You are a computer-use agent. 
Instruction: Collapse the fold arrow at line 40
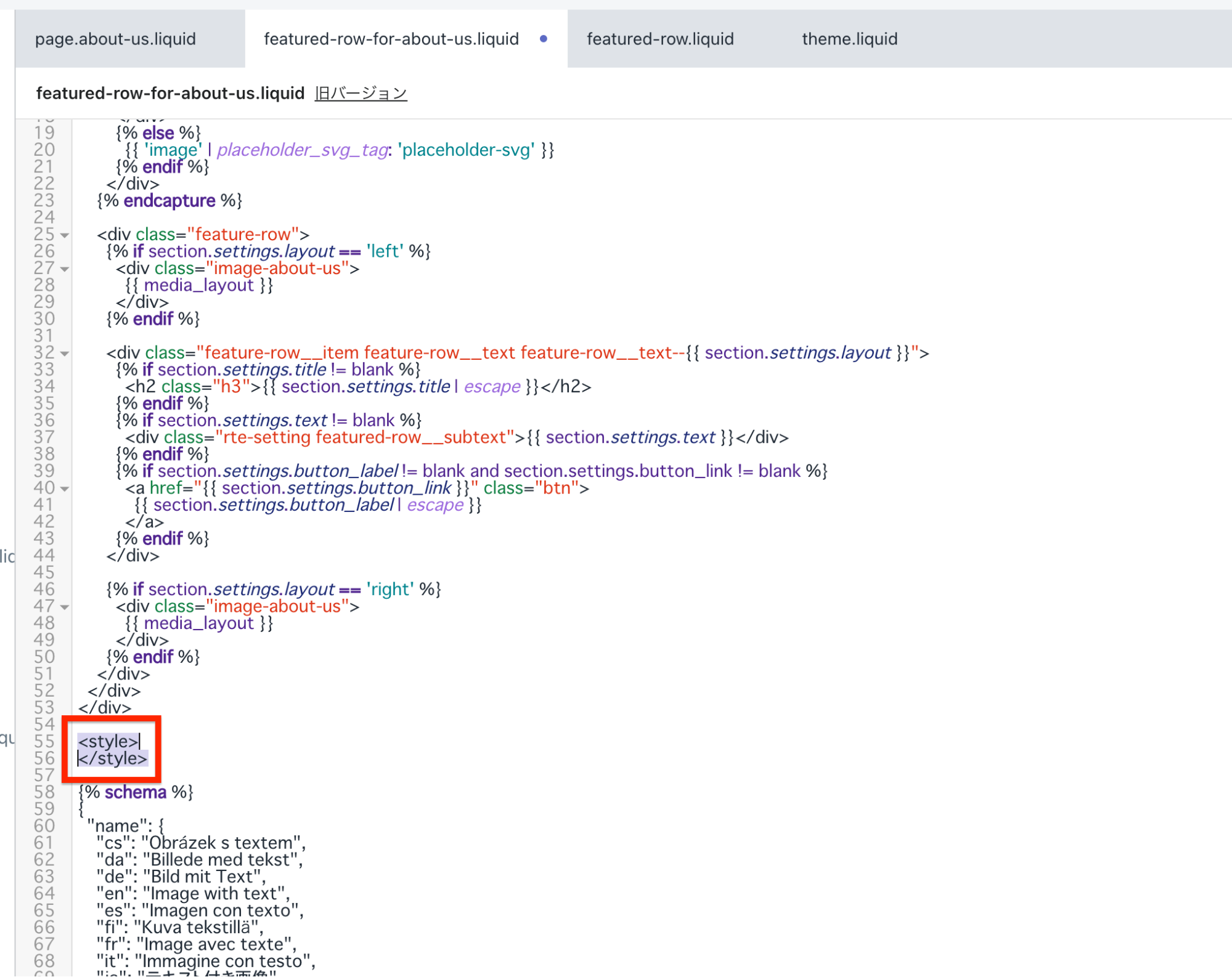[x=65, y=489]
